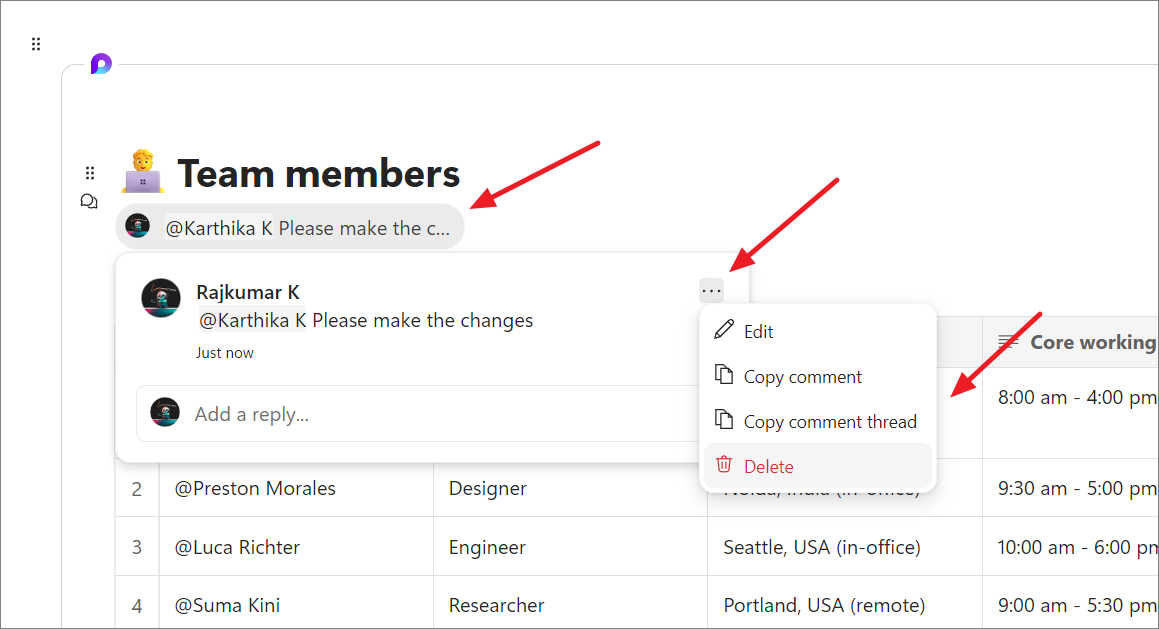Click the avatar in the collapsed comment pill
The height and width of the screenshot is (629, 1159).
(138, 226)
